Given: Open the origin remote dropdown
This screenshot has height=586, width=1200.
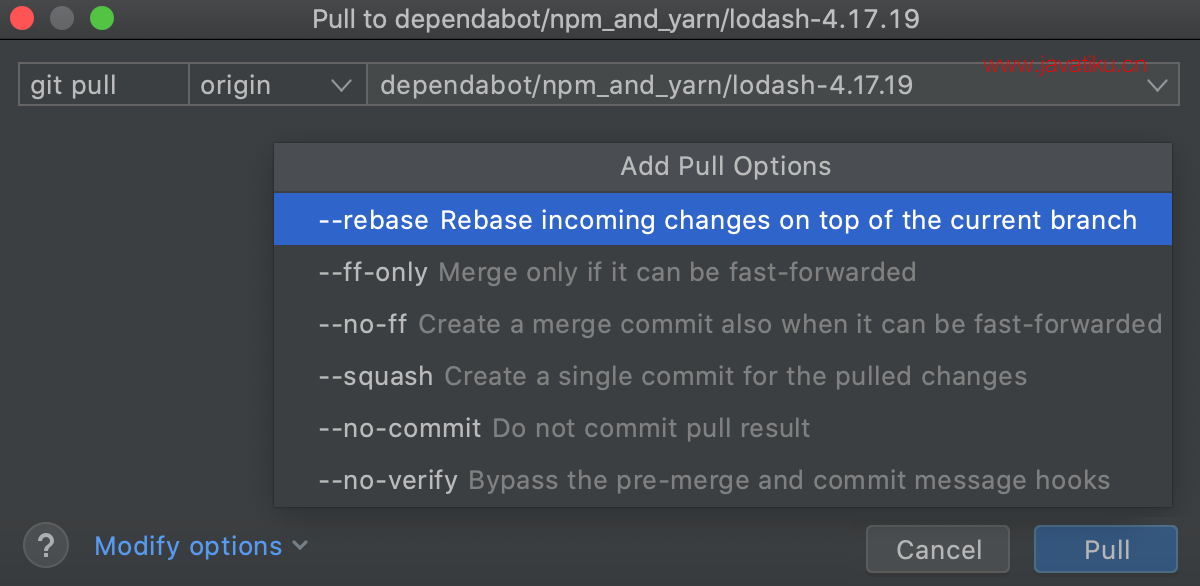Looking at the screenshot, I should tap(275, 86).
